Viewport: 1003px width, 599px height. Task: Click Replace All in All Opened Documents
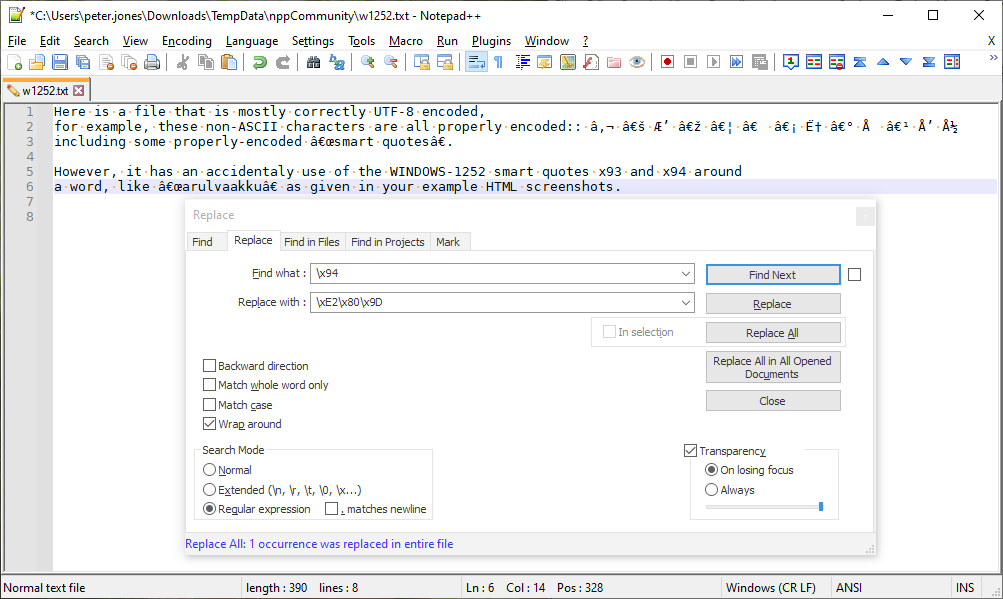(773, 367)
